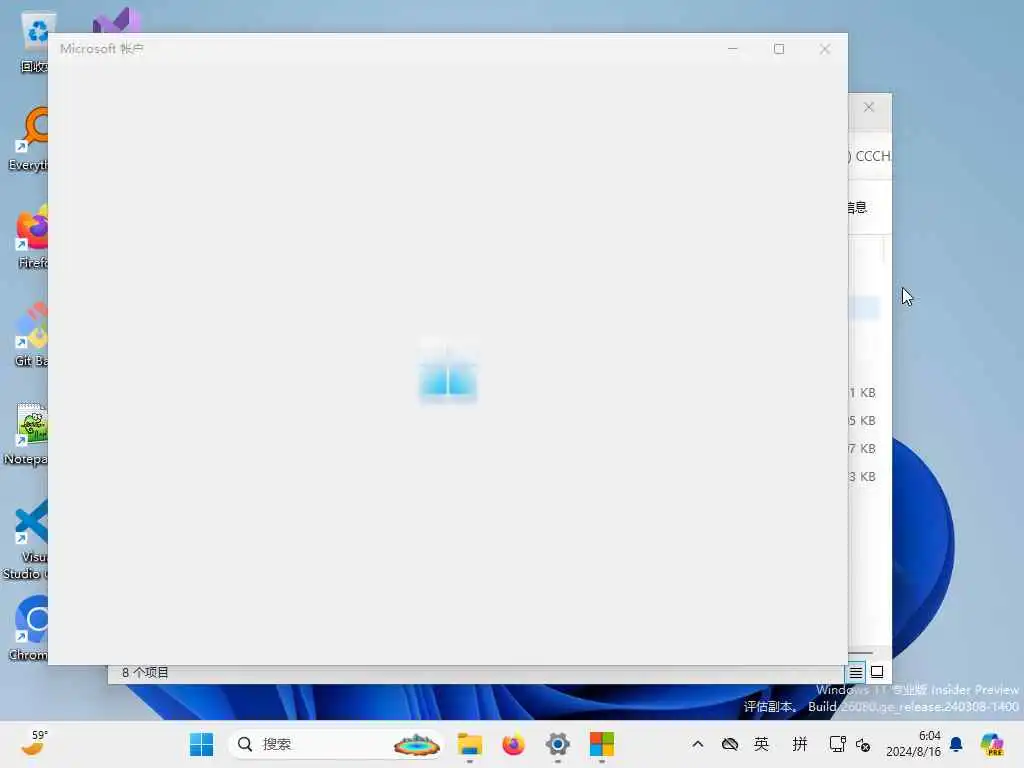
Task: Select the Visual Studio desktop icon
Action: [x=117, y=21]
